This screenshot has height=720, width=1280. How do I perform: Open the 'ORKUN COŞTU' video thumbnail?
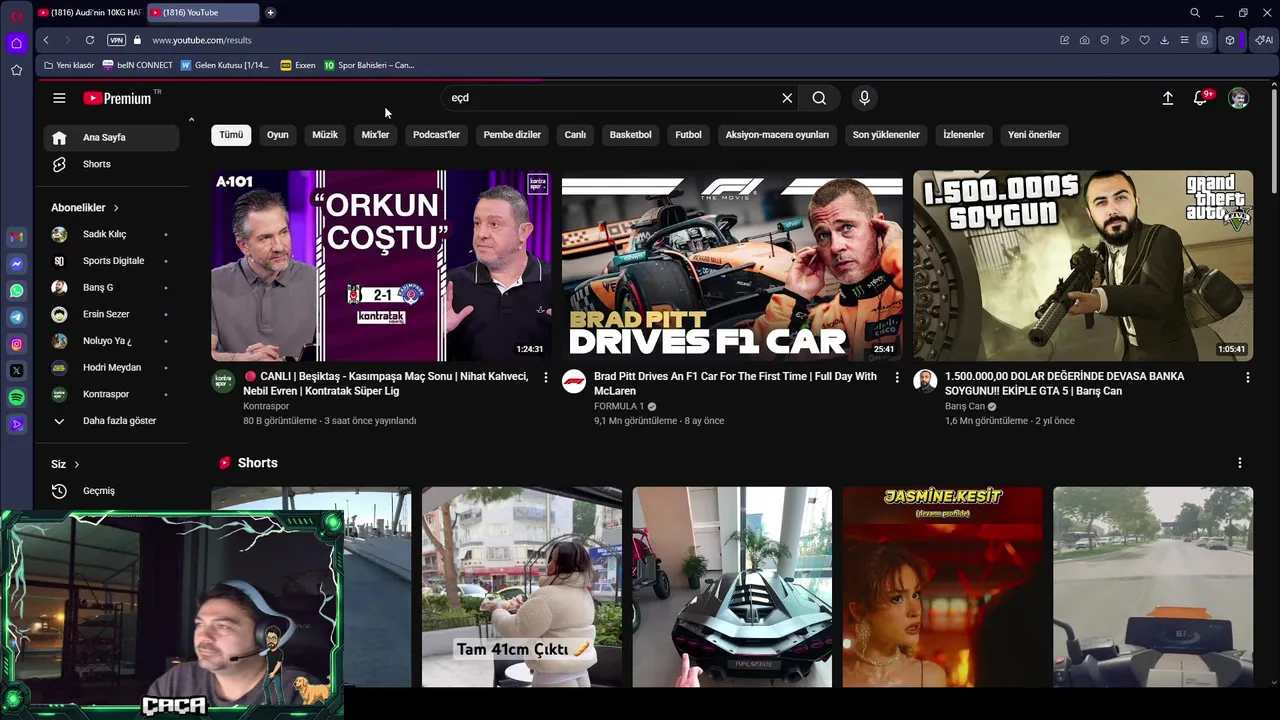point(381,265)
